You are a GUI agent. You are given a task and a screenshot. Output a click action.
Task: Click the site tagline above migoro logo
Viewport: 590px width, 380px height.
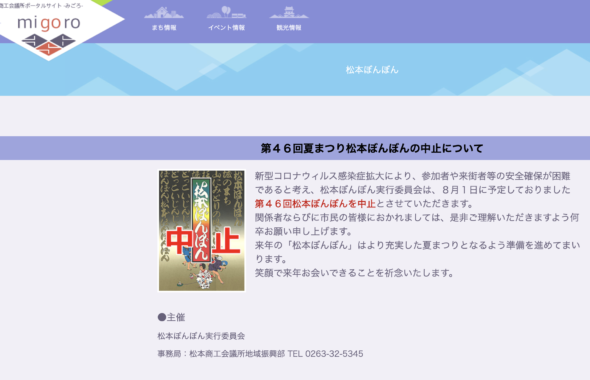pos(41,6)
